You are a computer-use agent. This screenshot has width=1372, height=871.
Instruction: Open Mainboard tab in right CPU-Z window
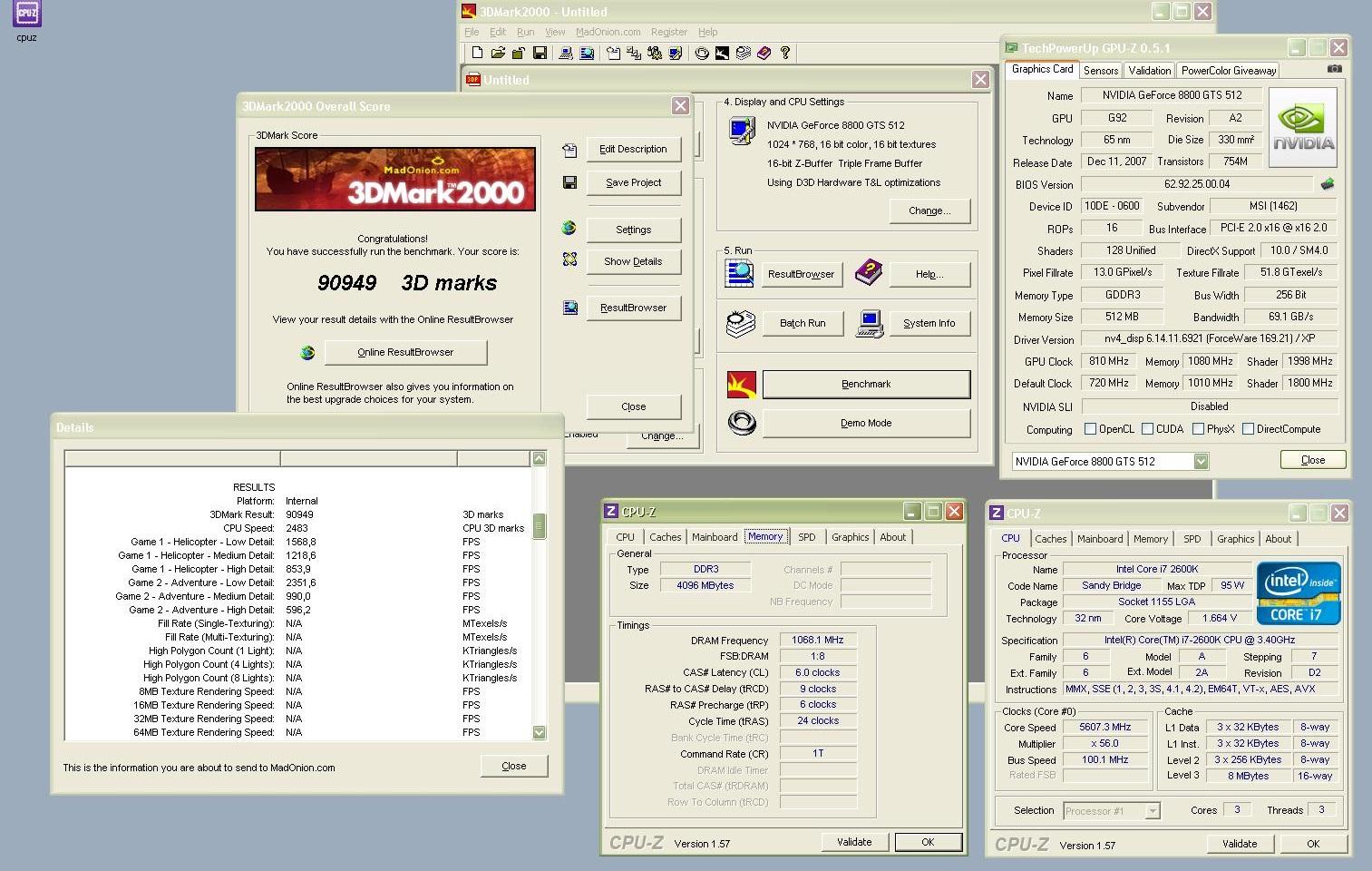[1100, 539]
